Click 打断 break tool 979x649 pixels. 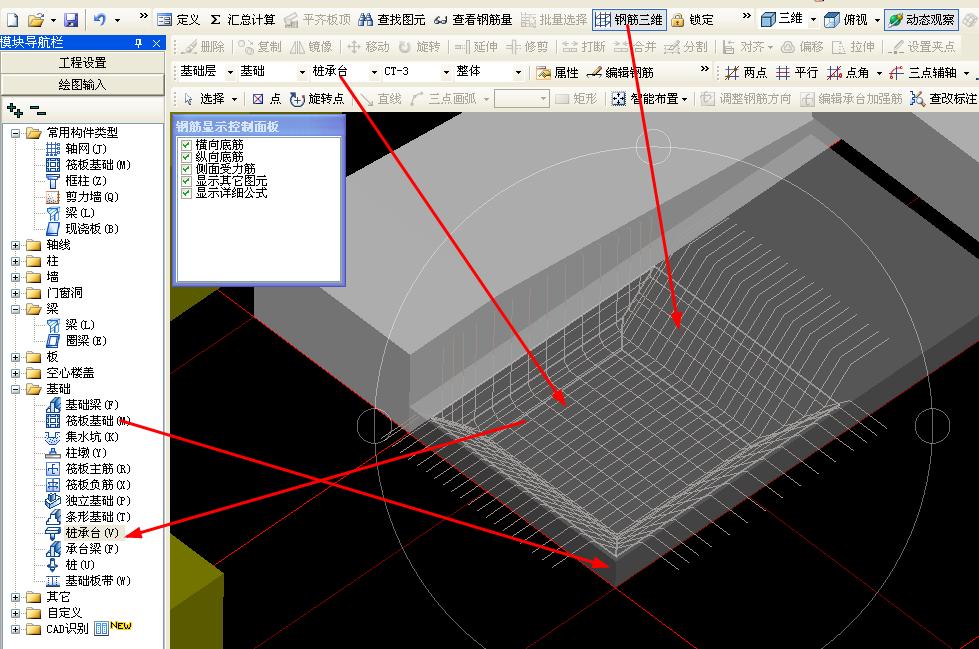pyautogui.click(x=584, y=47)
